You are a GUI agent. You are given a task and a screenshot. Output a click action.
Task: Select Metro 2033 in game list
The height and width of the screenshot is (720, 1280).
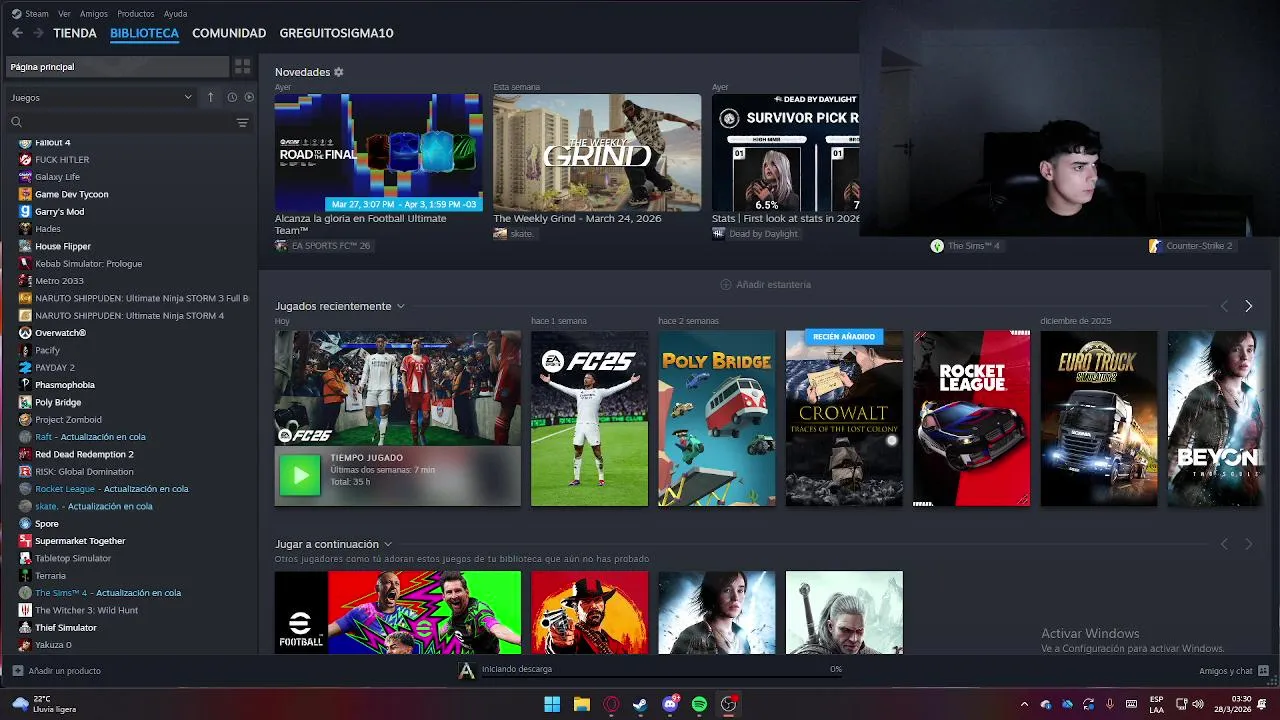tap(59, 281)
